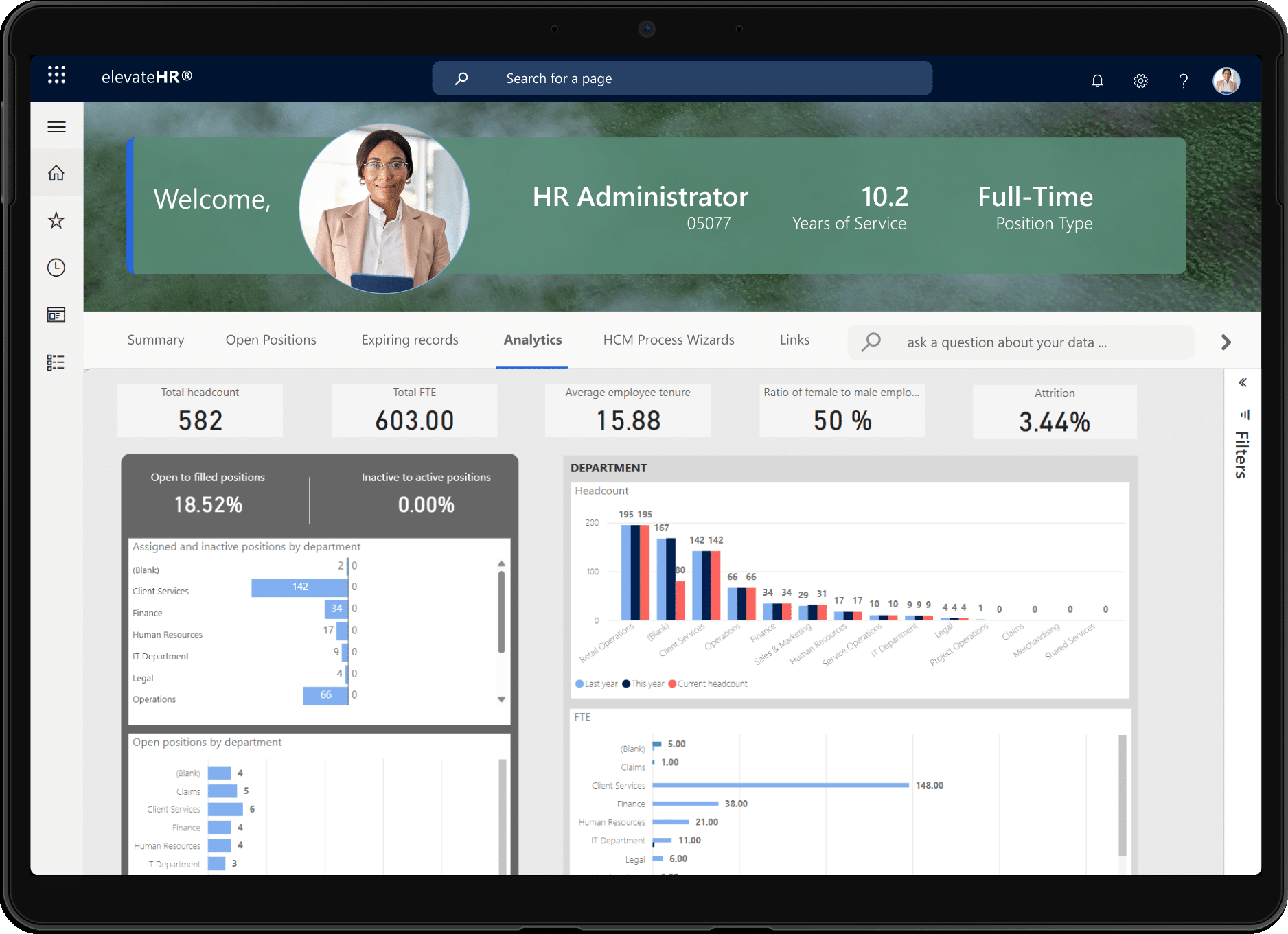Open Recent clock icon in sidebar
Screen dimensions: 1288x934
[56, 267]
